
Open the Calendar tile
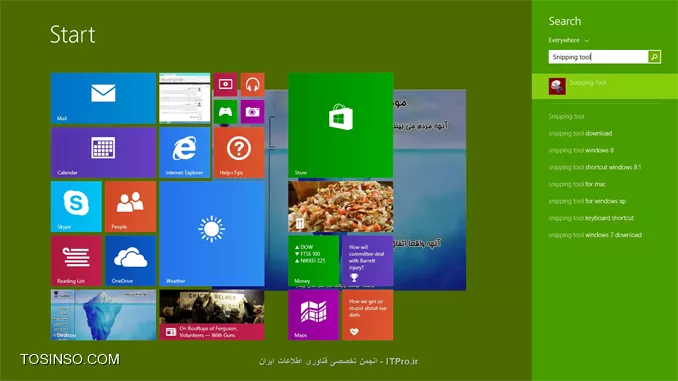click(103, 152)
